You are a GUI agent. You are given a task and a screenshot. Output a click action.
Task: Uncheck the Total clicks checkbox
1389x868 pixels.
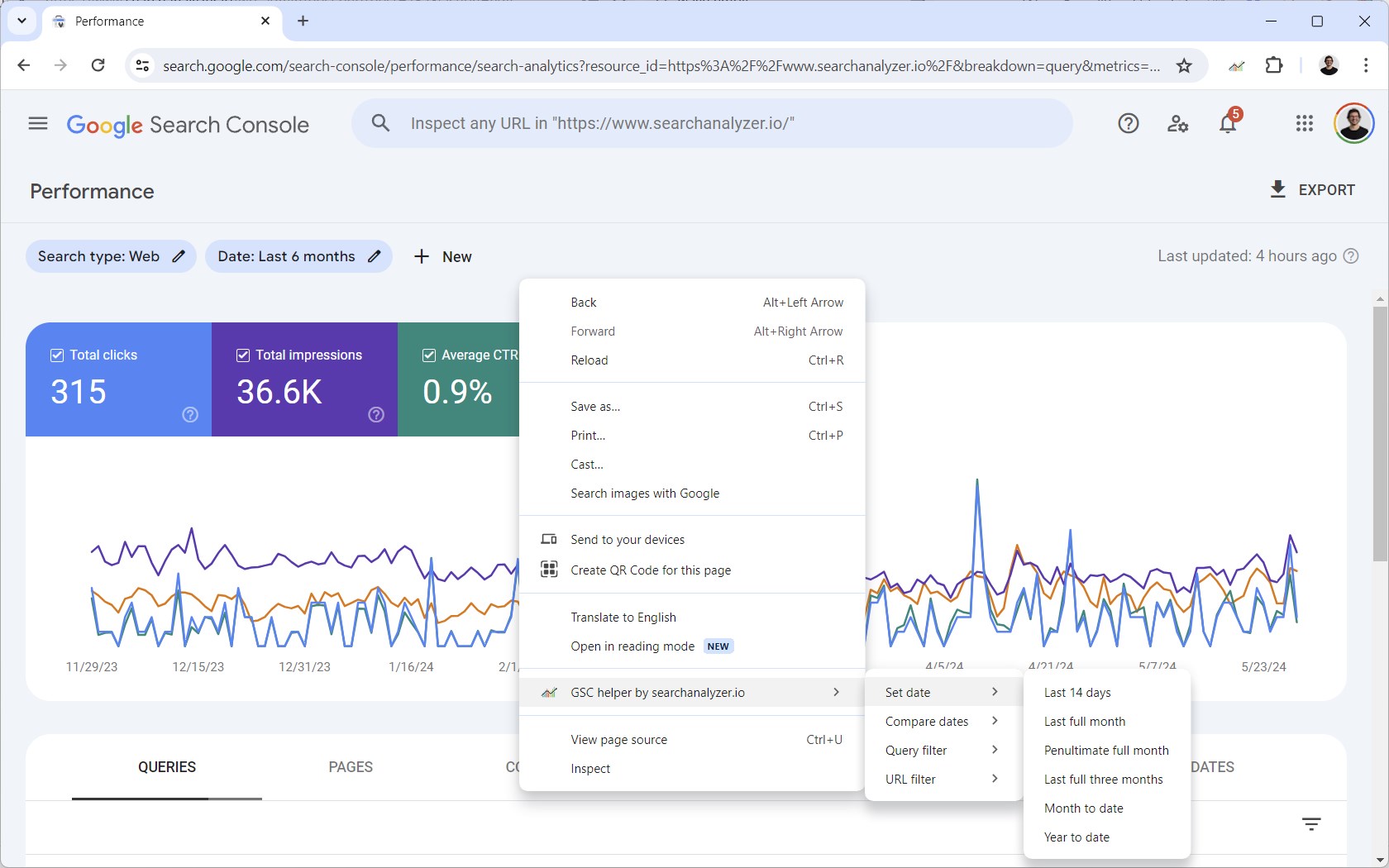point(57,355)
